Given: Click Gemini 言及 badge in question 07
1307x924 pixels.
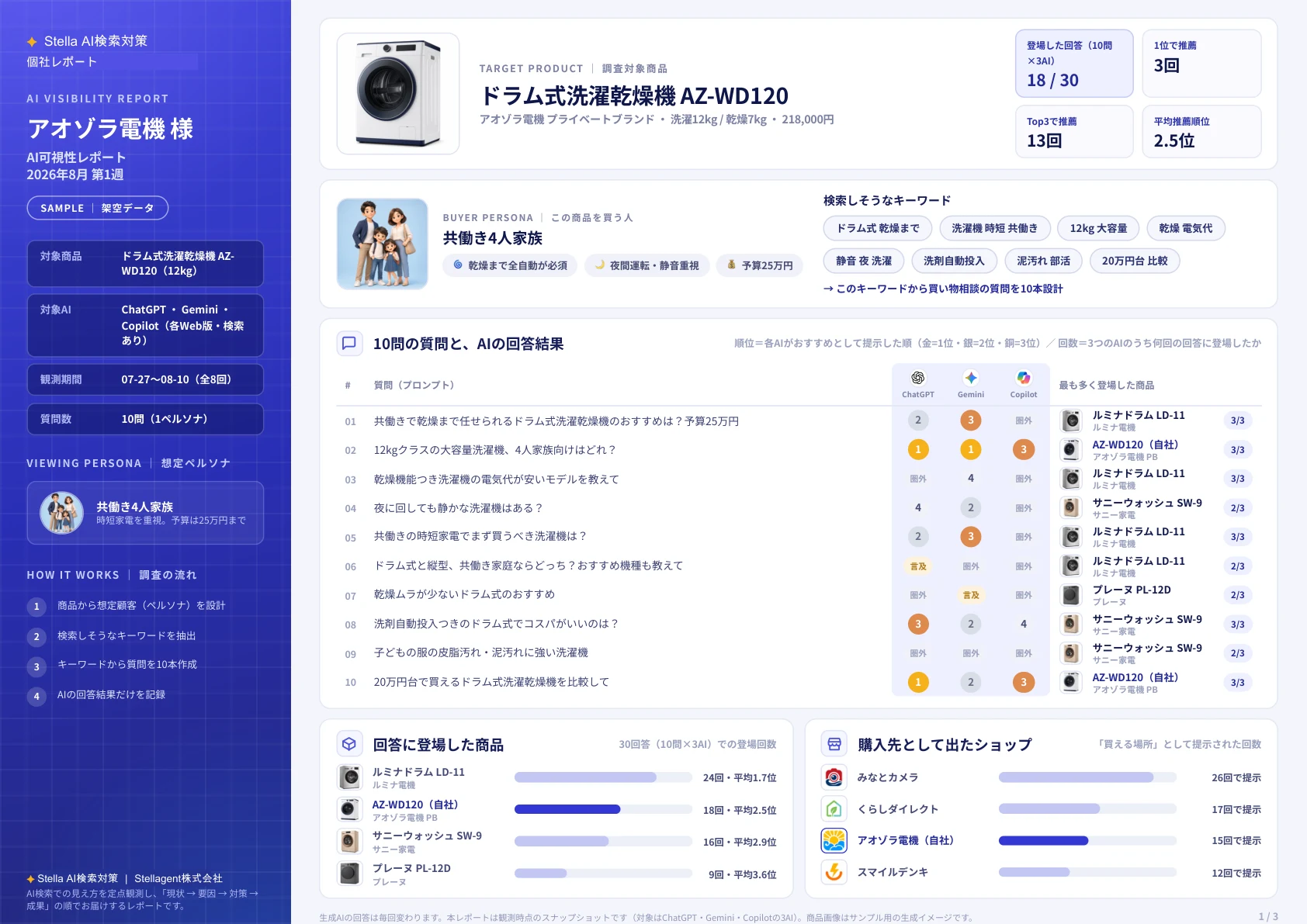Looking at the screenshot, I should click(971, 595).
